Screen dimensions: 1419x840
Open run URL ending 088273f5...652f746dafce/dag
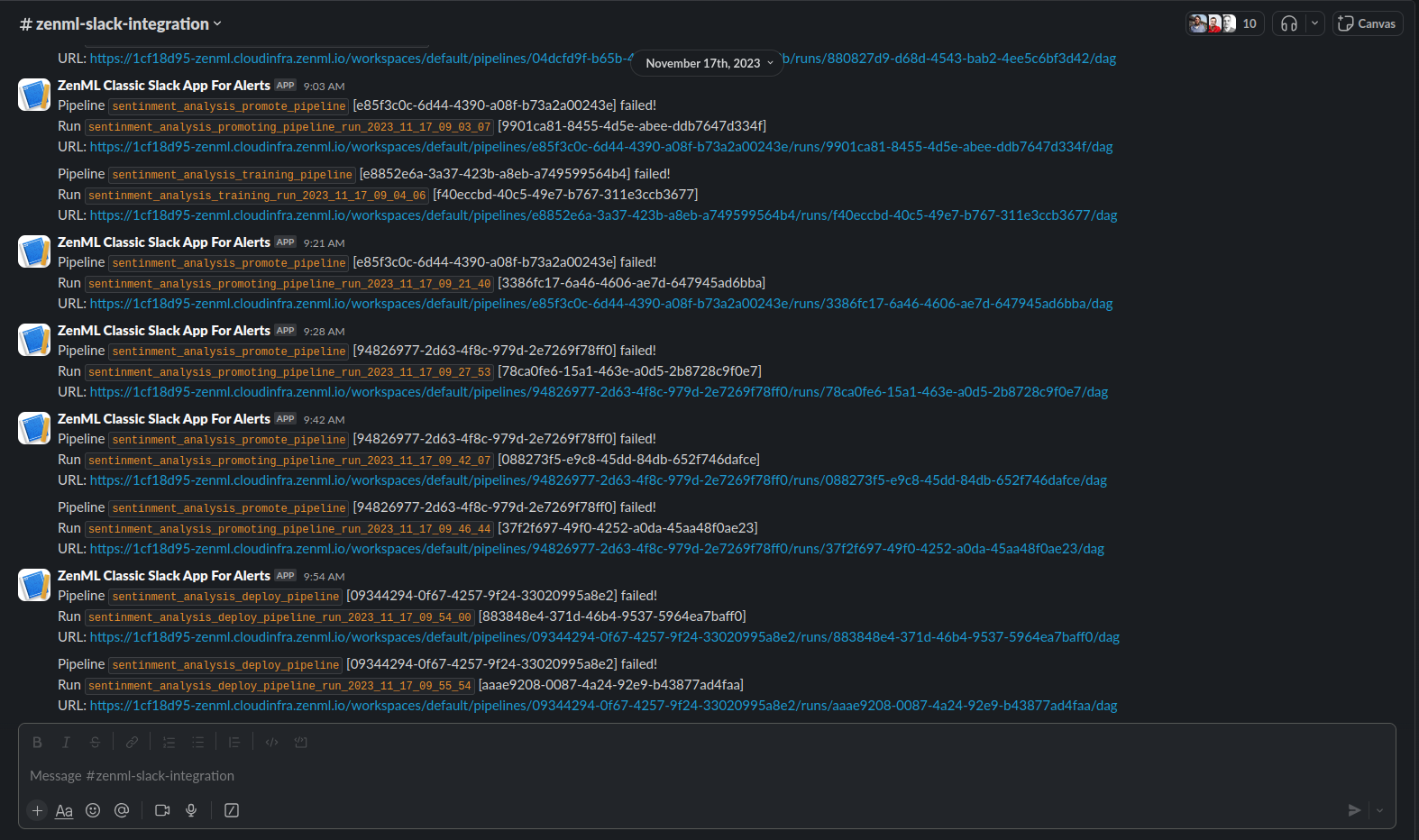pos(599,479)
